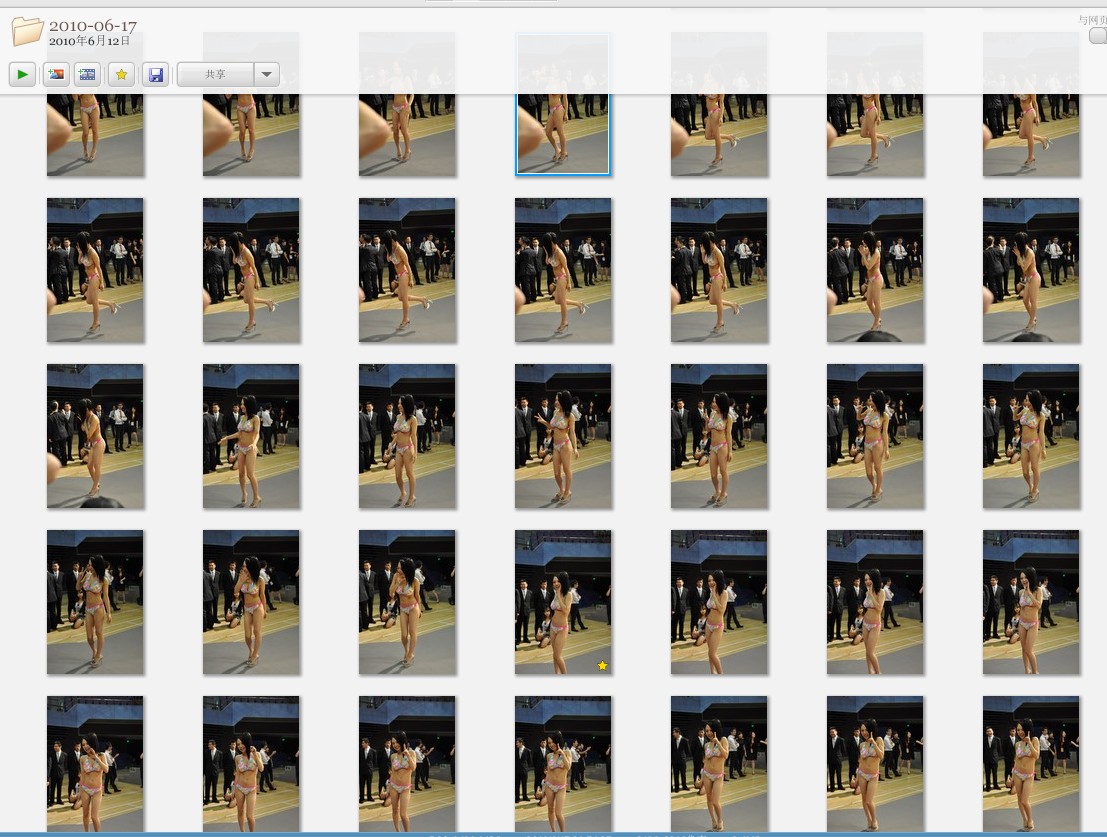Click the folder icon next to 2010-06-17
This screenshot has height=837, width=1107.
pyautogui.click(x=27, y=31)
